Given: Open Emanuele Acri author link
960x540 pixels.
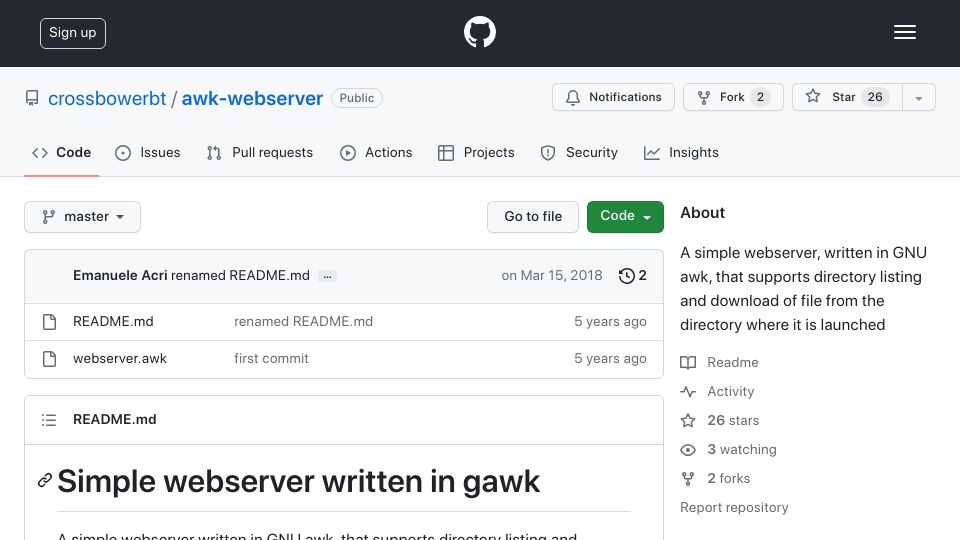Looking at the screenshot, I should pos(120,276).
